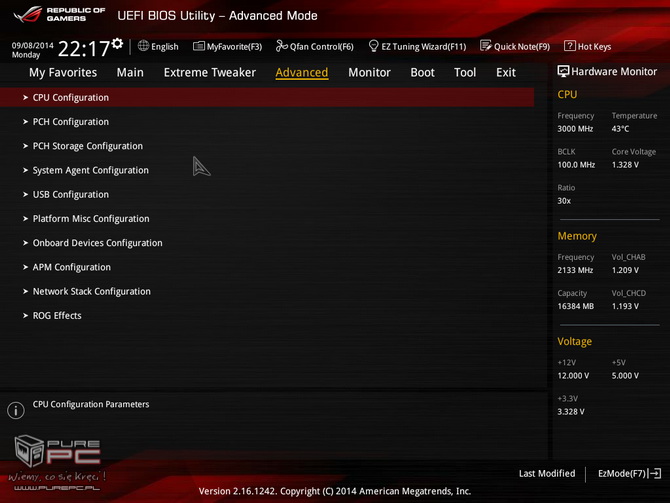Open the APM Configuration label
670x503 pixels.
pos(72,267)
